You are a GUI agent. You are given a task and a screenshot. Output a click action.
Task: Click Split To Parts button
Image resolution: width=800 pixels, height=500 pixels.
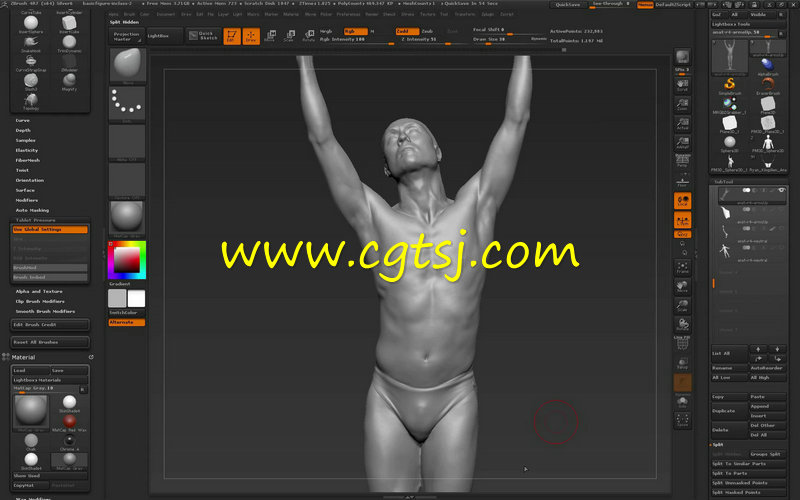(x=748, y=473)
